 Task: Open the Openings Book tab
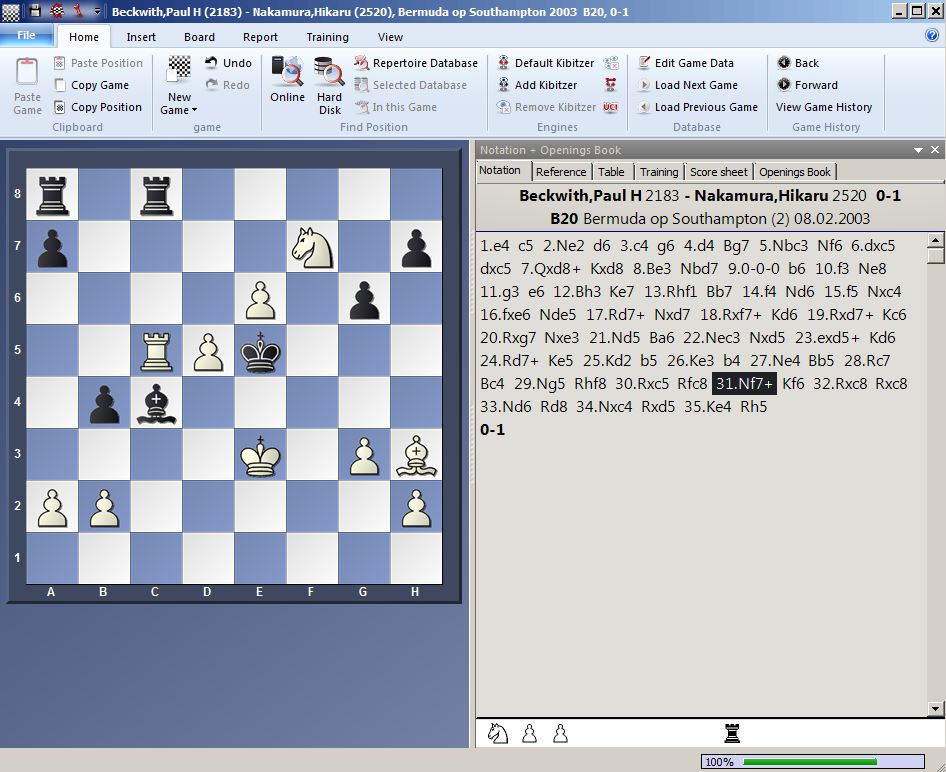point(794,172)
